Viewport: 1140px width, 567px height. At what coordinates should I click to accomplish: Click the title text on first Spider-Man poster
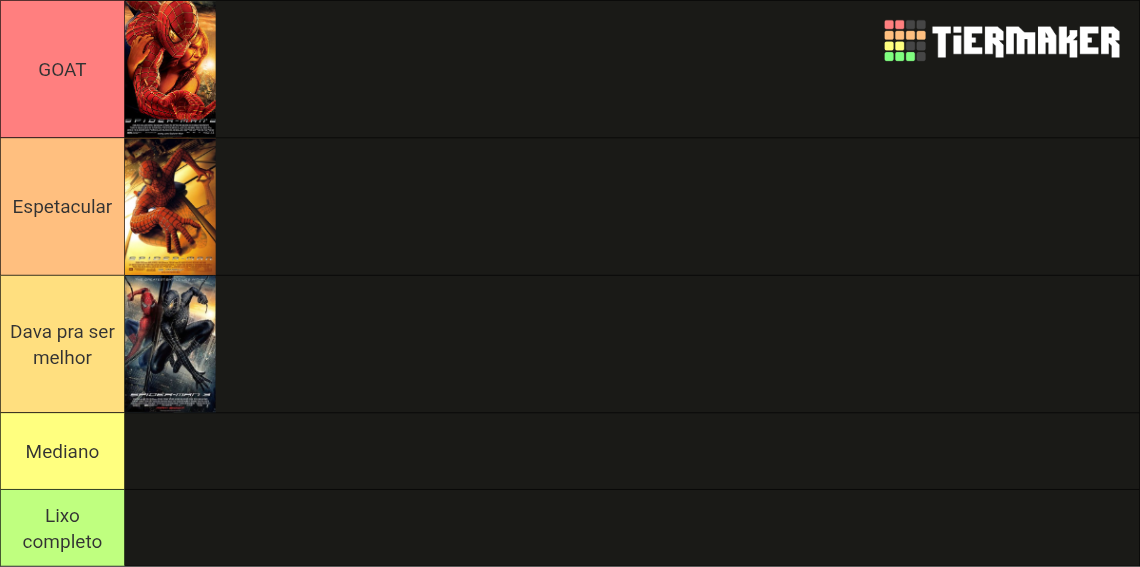coord(170,257)
